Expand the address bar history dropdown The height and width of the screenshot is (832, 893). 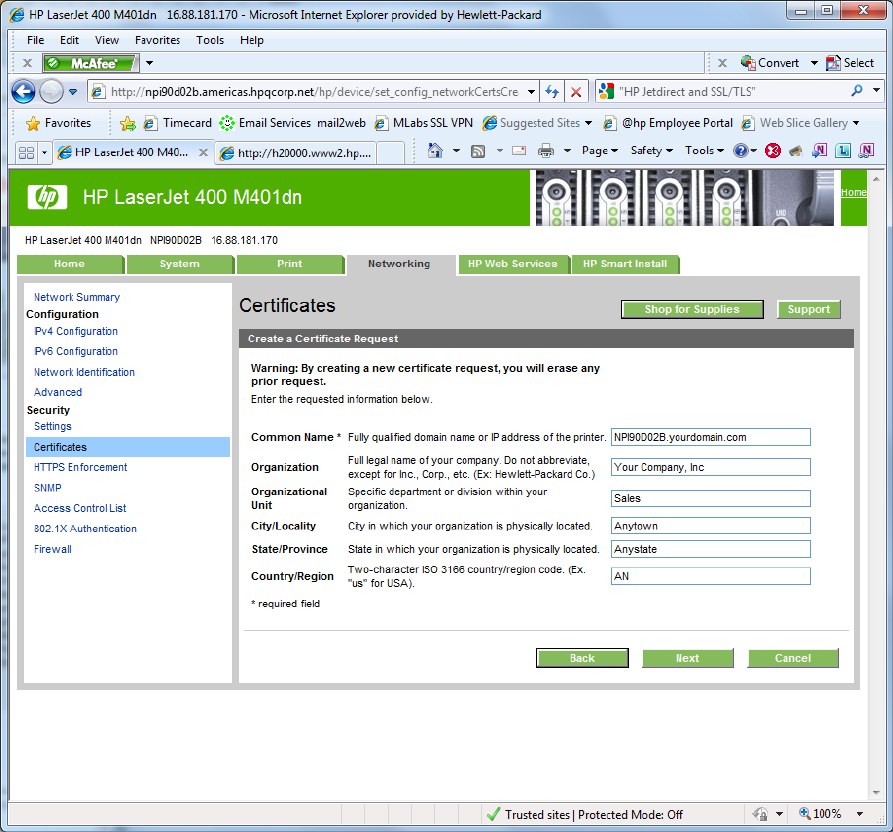click(531, 92)
